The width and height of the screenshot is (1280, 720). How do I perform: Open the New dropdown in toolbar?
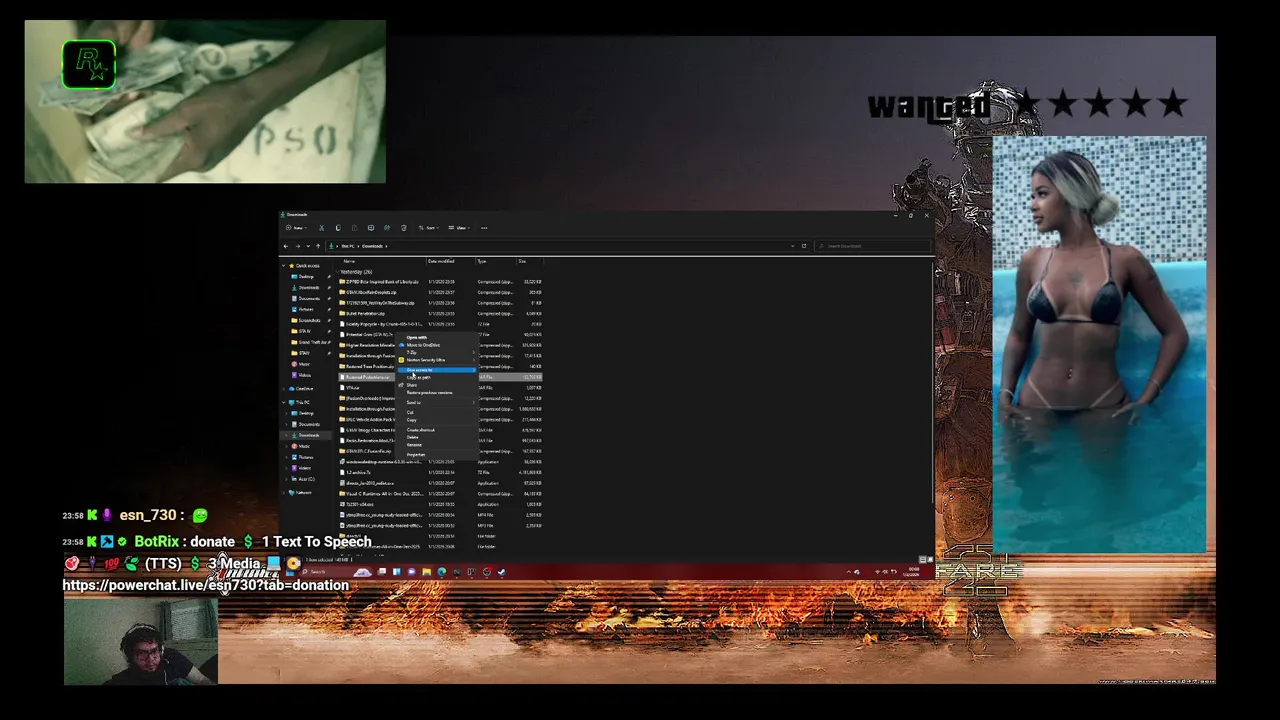tap(296, 228)
